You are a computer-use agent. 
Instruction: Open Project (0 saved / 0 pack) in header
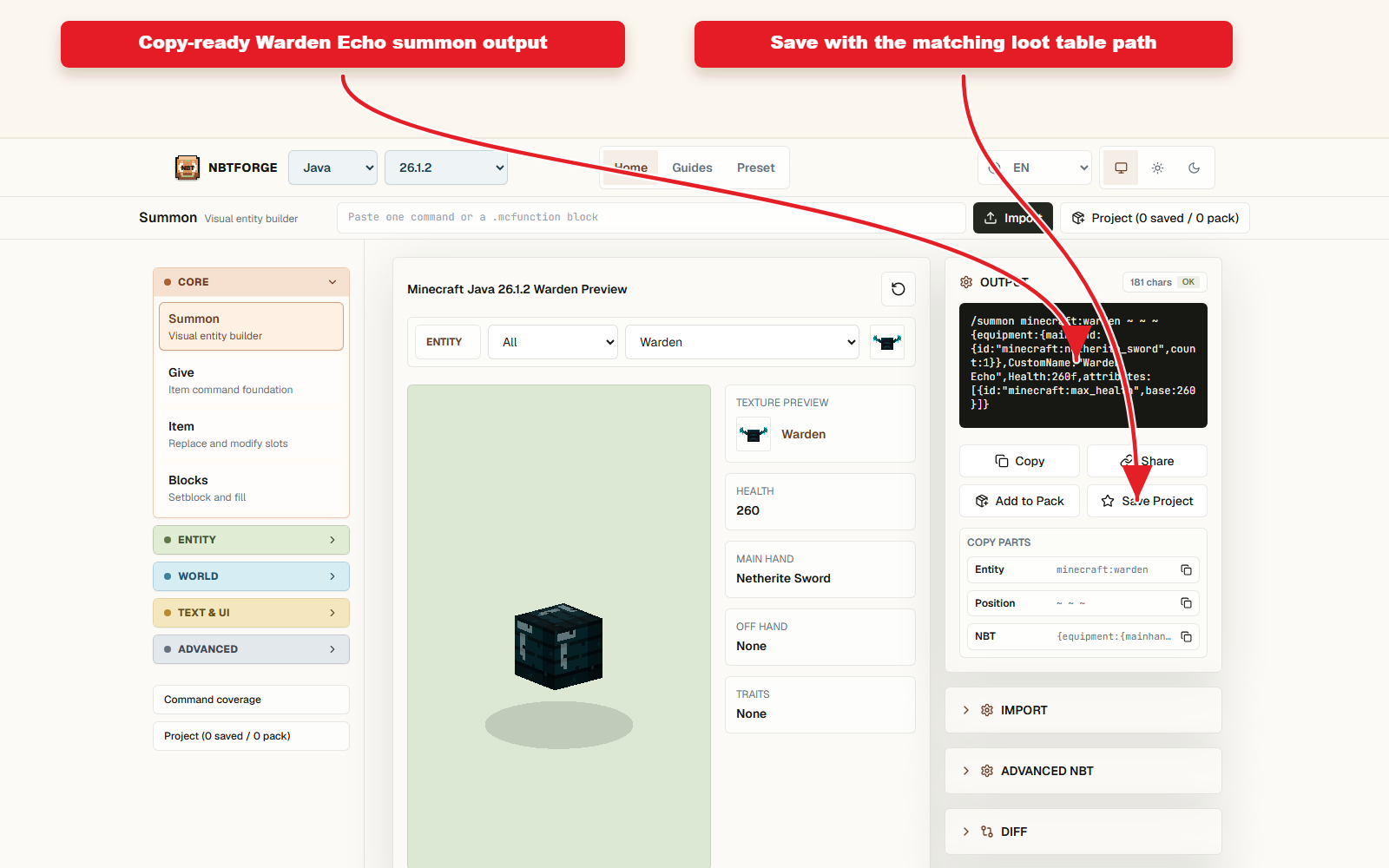1155,218
